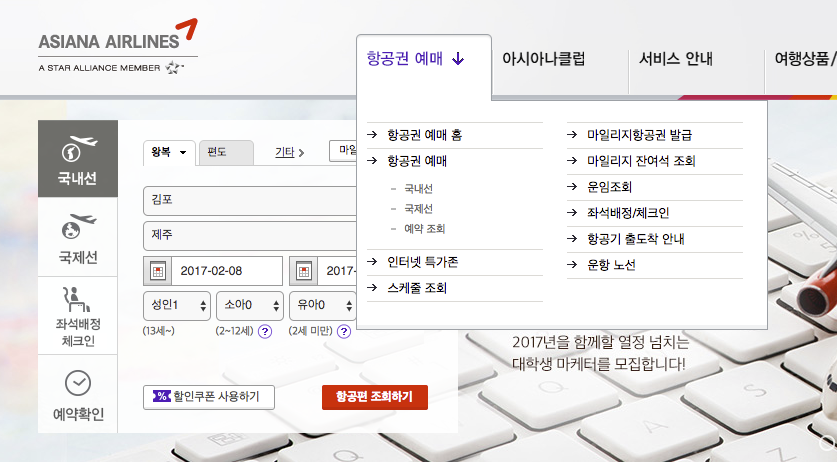The width and height of the screenshot is (837, 472).
Task: Click the 대학생 마케터 모집 banner text
Action: (600, 353)
